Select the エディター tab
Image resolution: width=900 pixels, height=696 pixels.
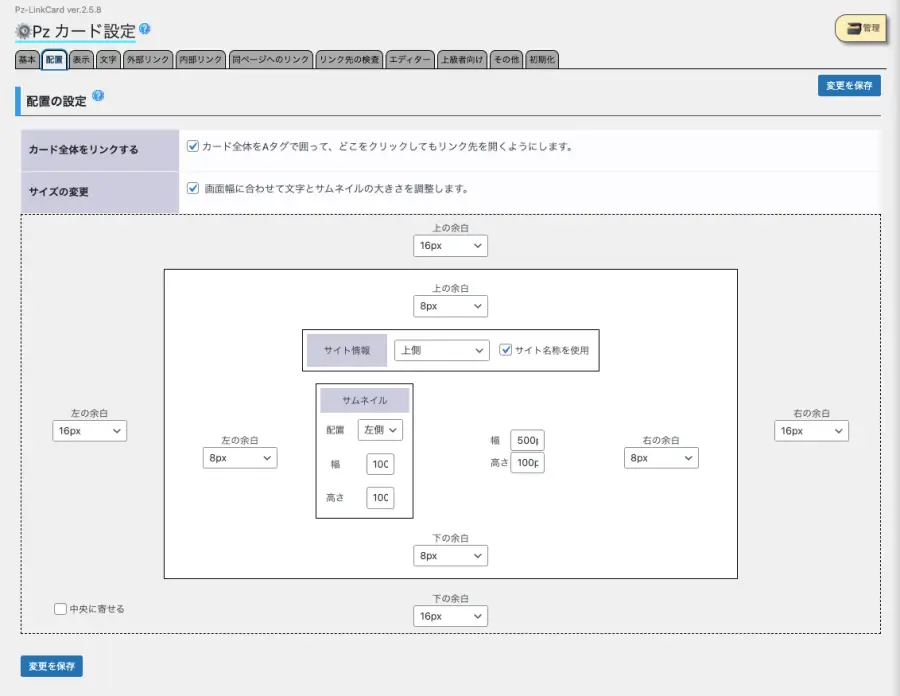click(410, 59)
